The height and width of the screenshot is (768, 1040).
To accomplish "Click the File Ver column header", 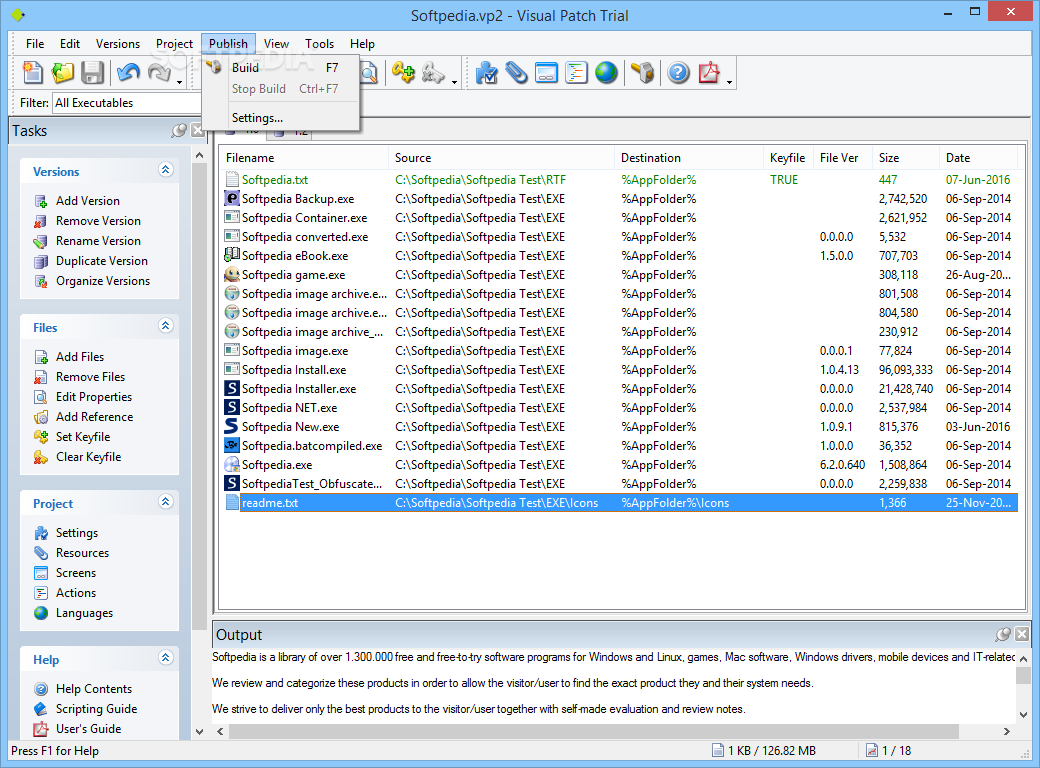I will [843, 158].
